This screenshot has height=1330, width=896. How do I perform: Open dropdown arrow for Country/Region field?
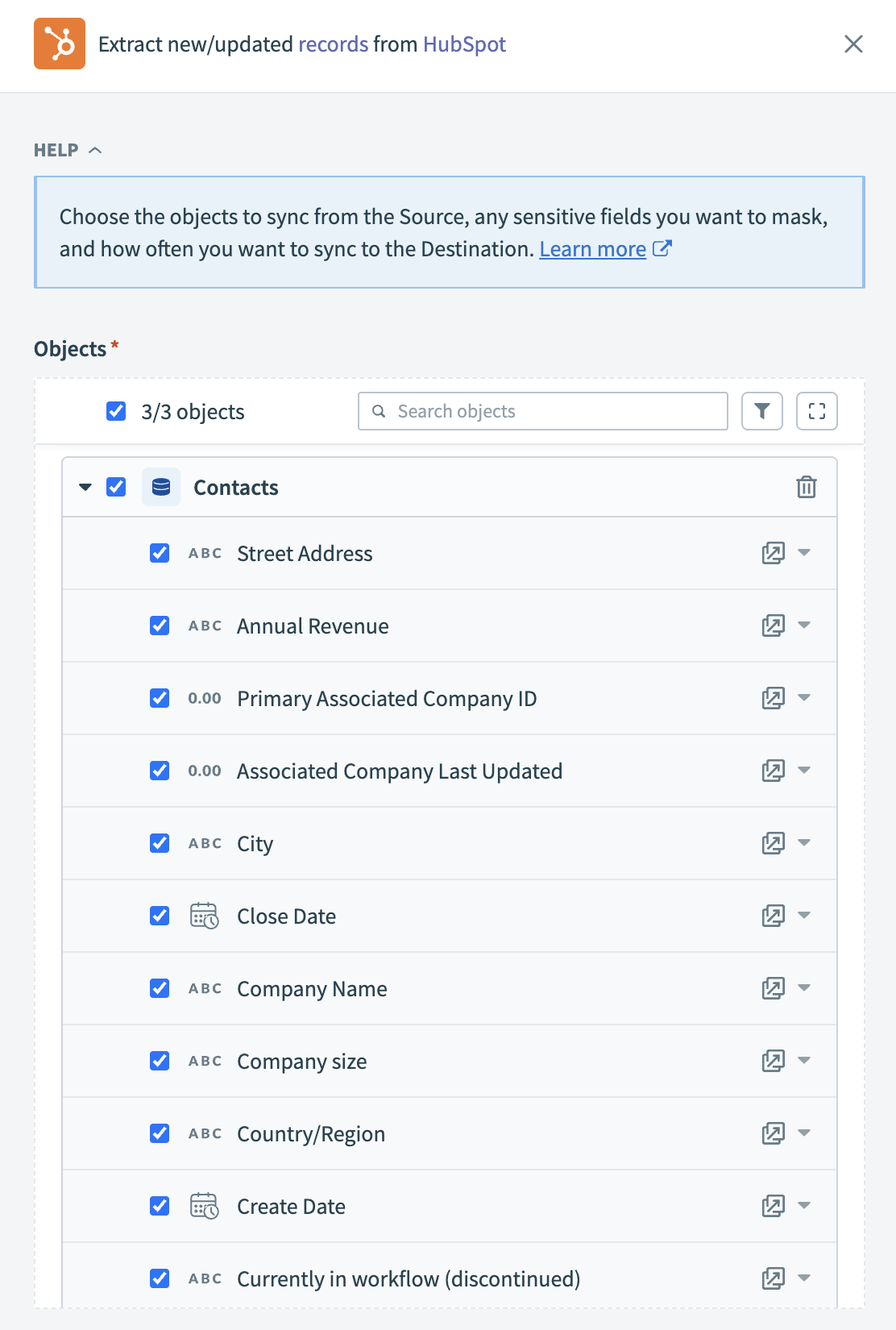(x=804, y=1133)
